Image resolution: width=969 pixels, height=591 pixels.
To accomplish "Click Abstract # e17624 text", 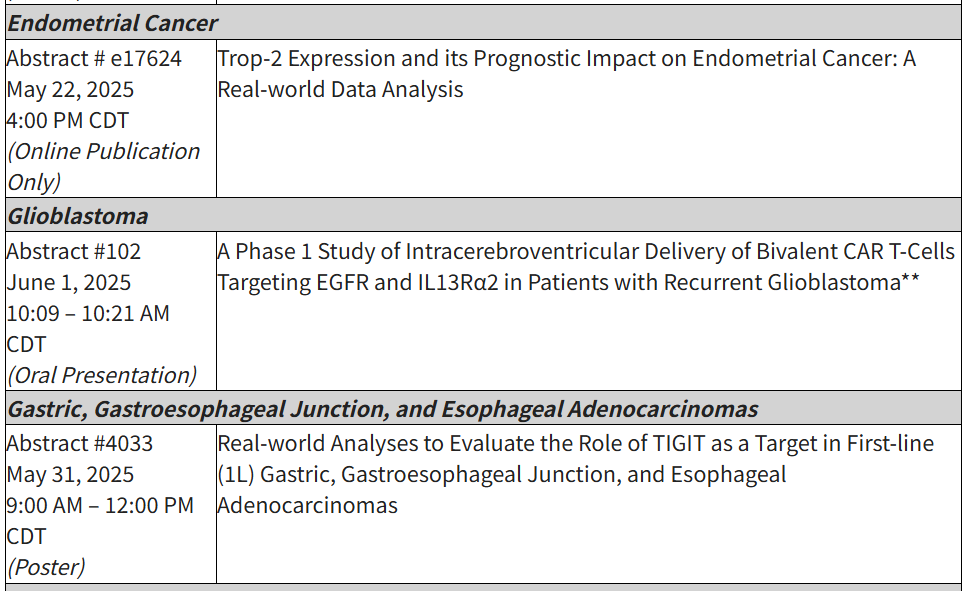I will 94,58.
